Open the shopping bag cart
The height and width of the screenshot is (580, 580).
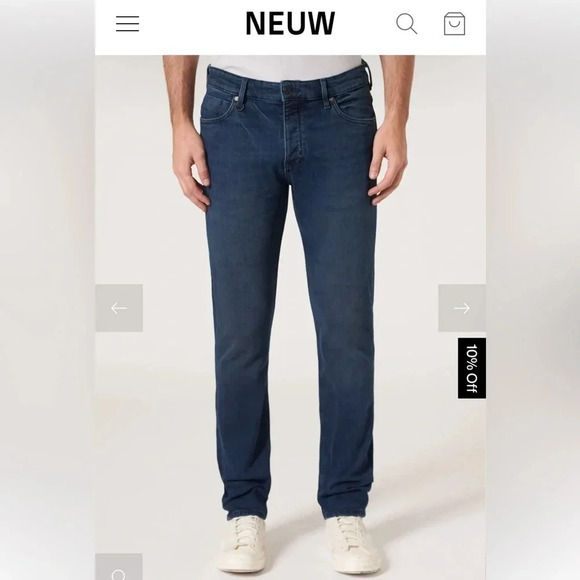(455, 24)
